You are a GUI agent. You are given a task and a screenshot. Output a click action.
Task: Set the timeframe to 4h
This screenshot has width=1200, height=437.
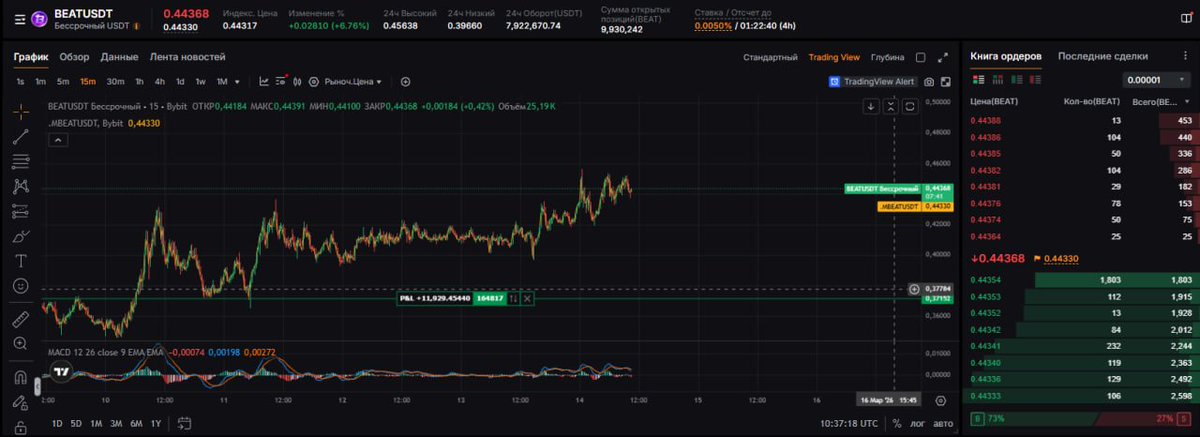click(160, 82)
